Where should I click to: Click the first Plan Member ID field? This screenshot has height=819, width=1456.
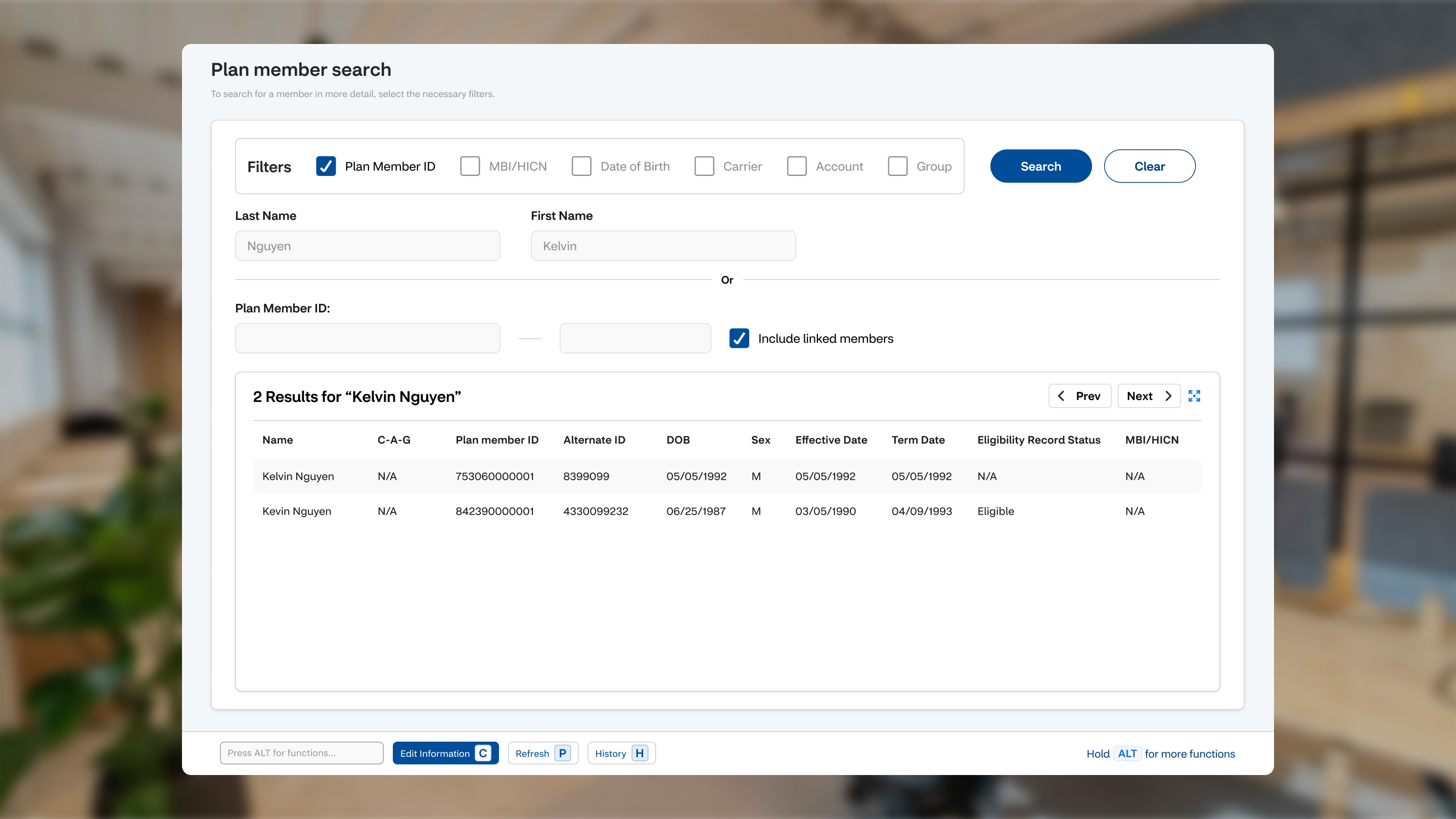368,338
